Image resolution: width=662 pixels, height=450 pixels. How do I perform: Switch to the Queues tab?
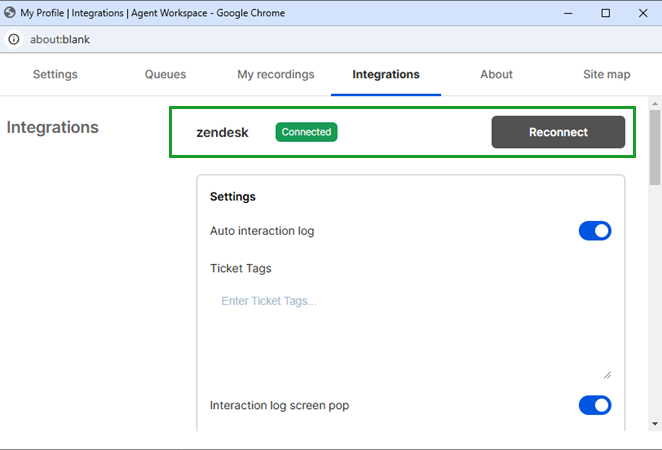click(166, 74)
